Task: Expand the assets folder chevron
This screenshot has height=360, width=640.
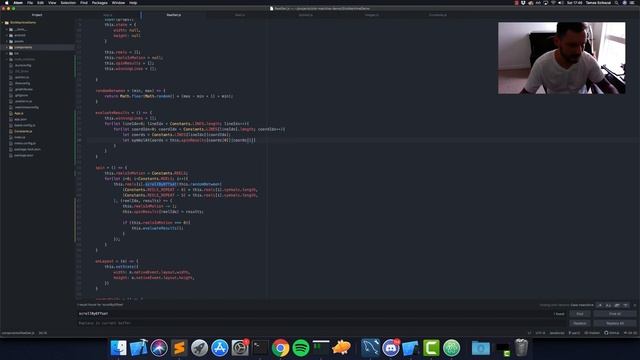Action: click(7, 41)
